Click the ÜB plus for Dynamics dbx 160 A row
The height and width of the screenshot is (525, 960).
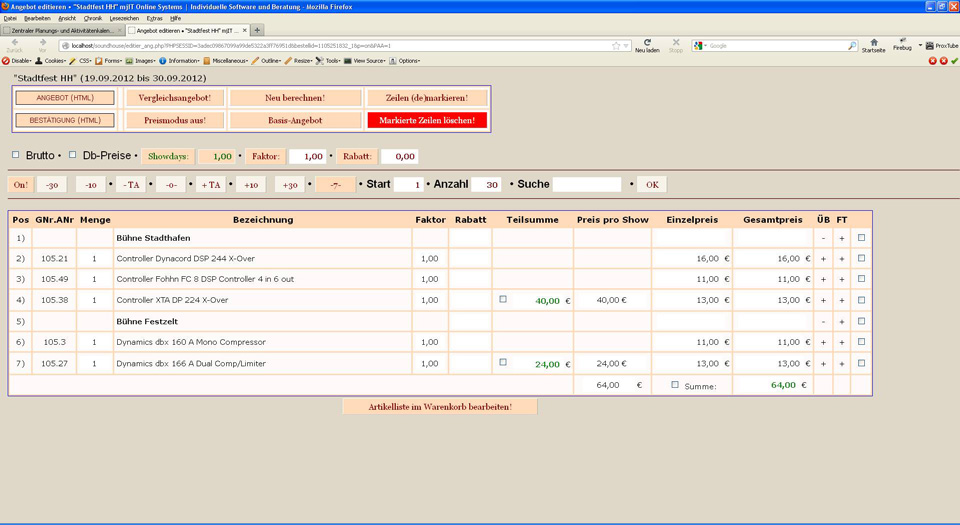tap(823, 343)
